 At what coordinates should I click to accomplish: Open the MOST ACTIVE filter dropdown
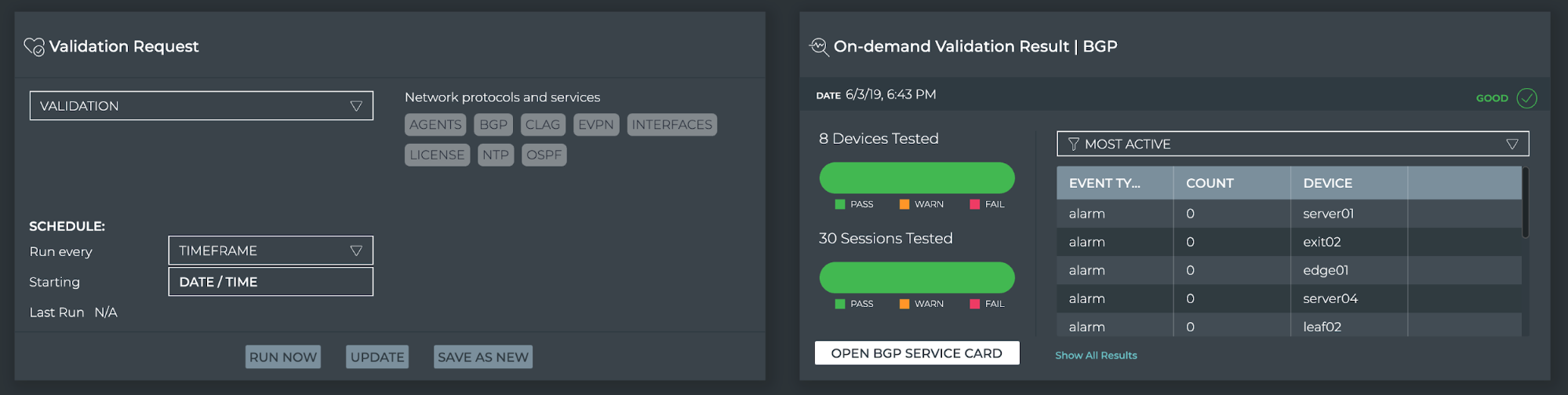pyautogui.click(x=1292, y=144)
